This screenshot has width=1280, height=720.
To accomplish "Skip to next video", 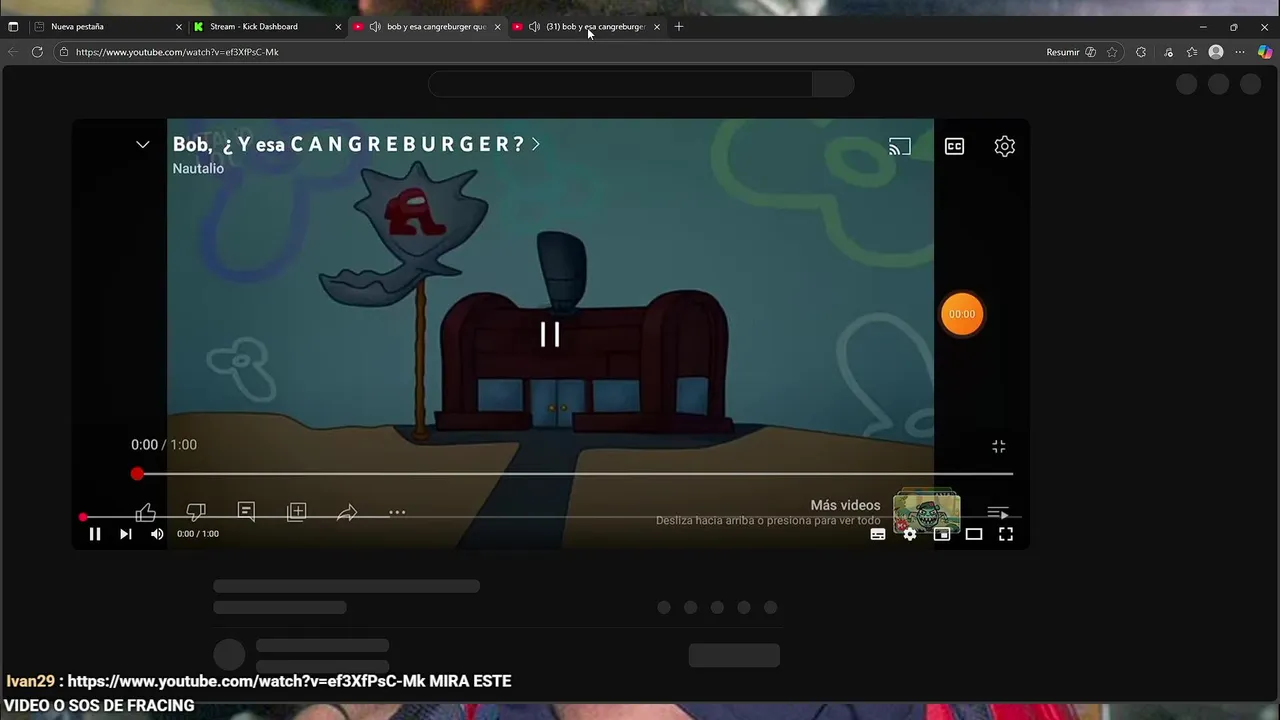I will [x=125, y=534].
